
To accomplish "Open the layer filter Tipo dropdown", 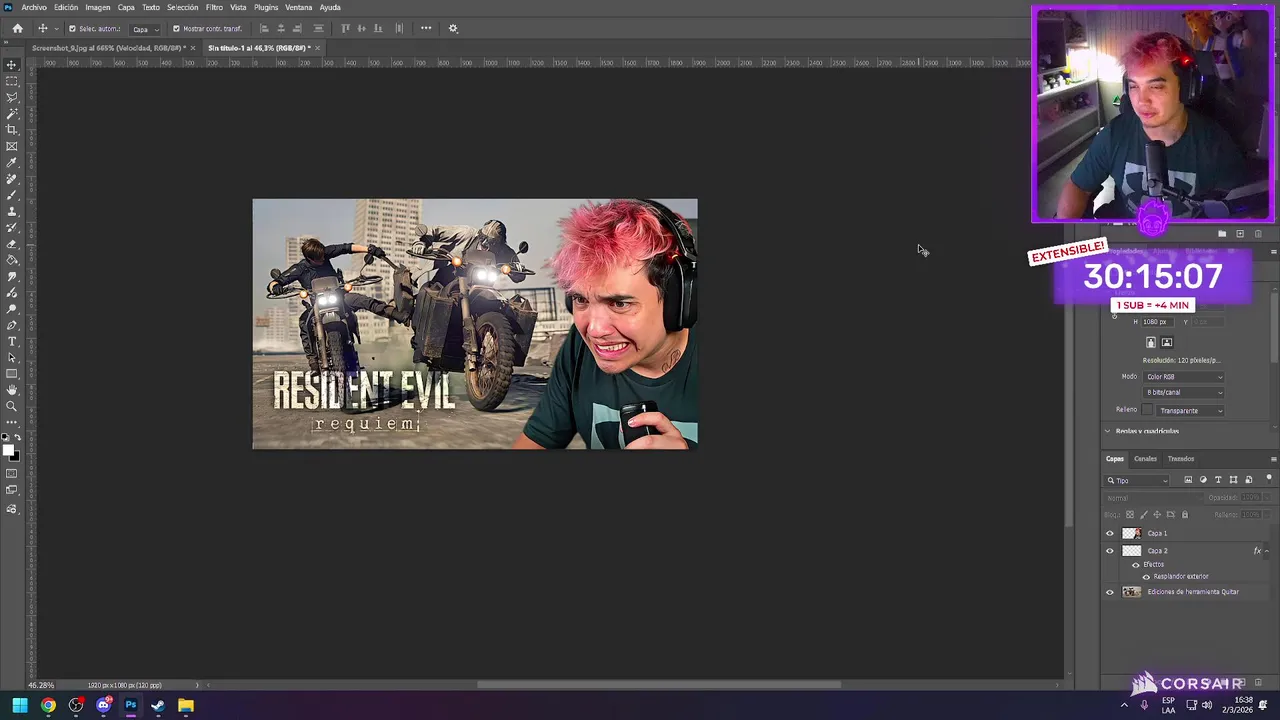I will (1137, 481).
